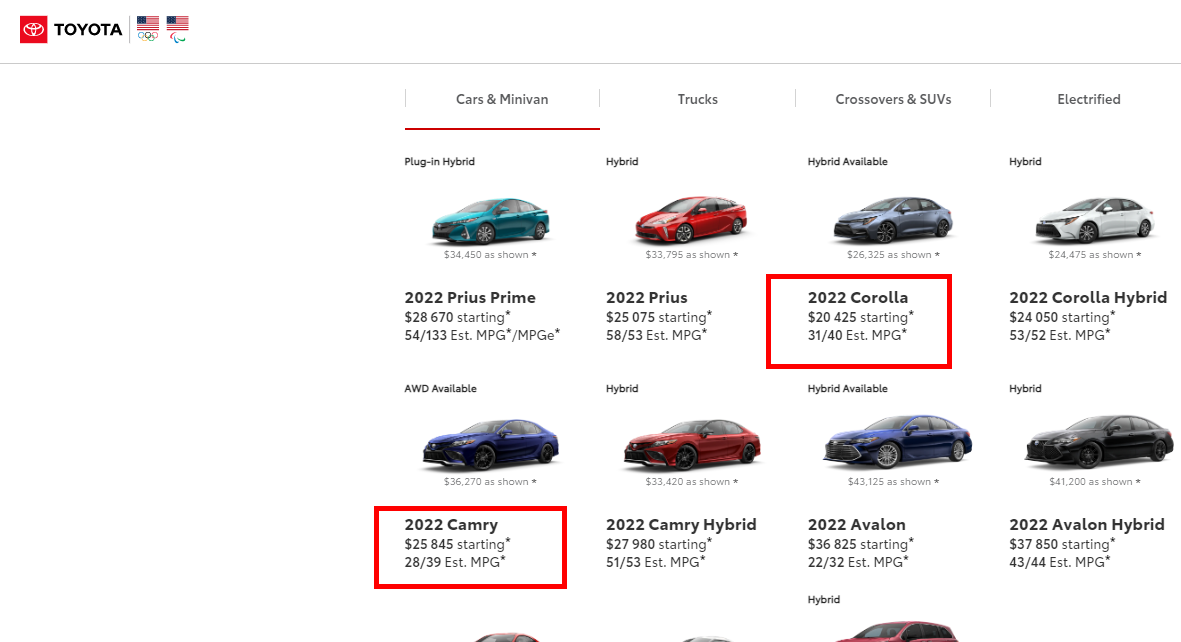Image resolution: width=1181 pixels, height=642 pixels.
Task: Click the 'Hybrid' label above Corolla Hybrid
Action: [1025, 162]
